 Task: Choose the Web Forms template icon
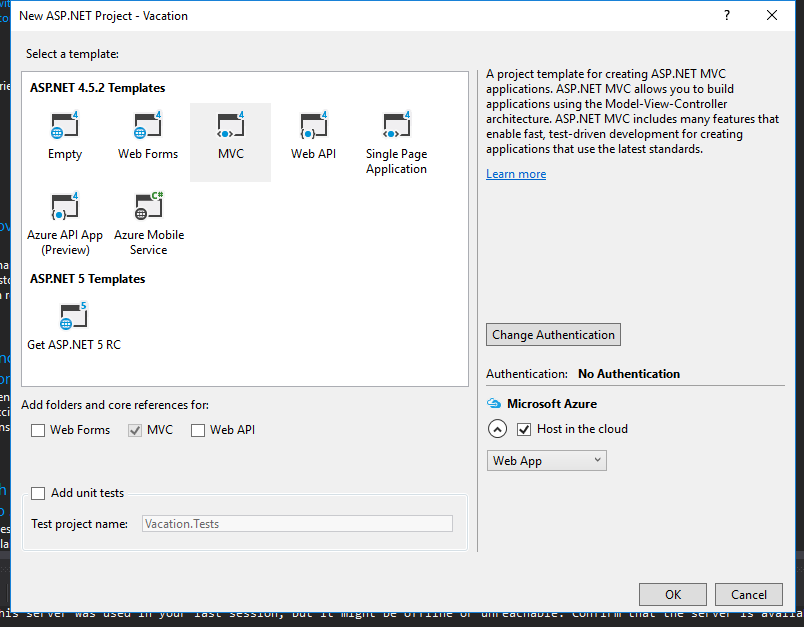coord(148,125)
